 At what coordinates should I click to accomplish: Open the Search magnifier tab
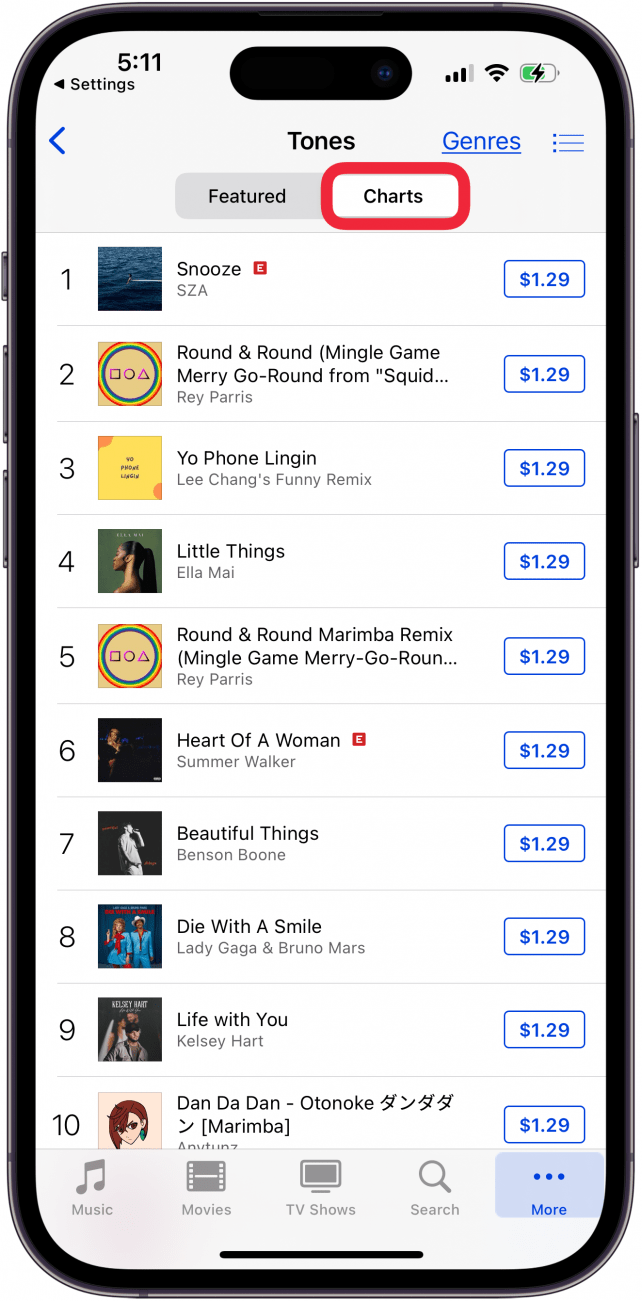(434, 1188)
